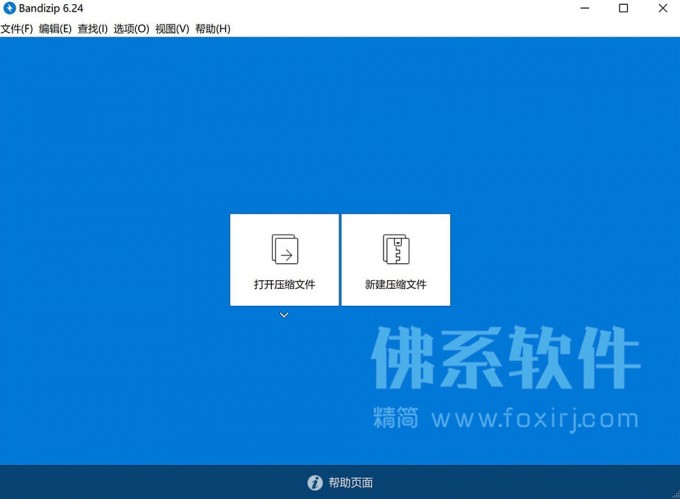Click the Bandizip logo in title bar
This screenshot has height=499, width=680.
[x=10, y=9]
